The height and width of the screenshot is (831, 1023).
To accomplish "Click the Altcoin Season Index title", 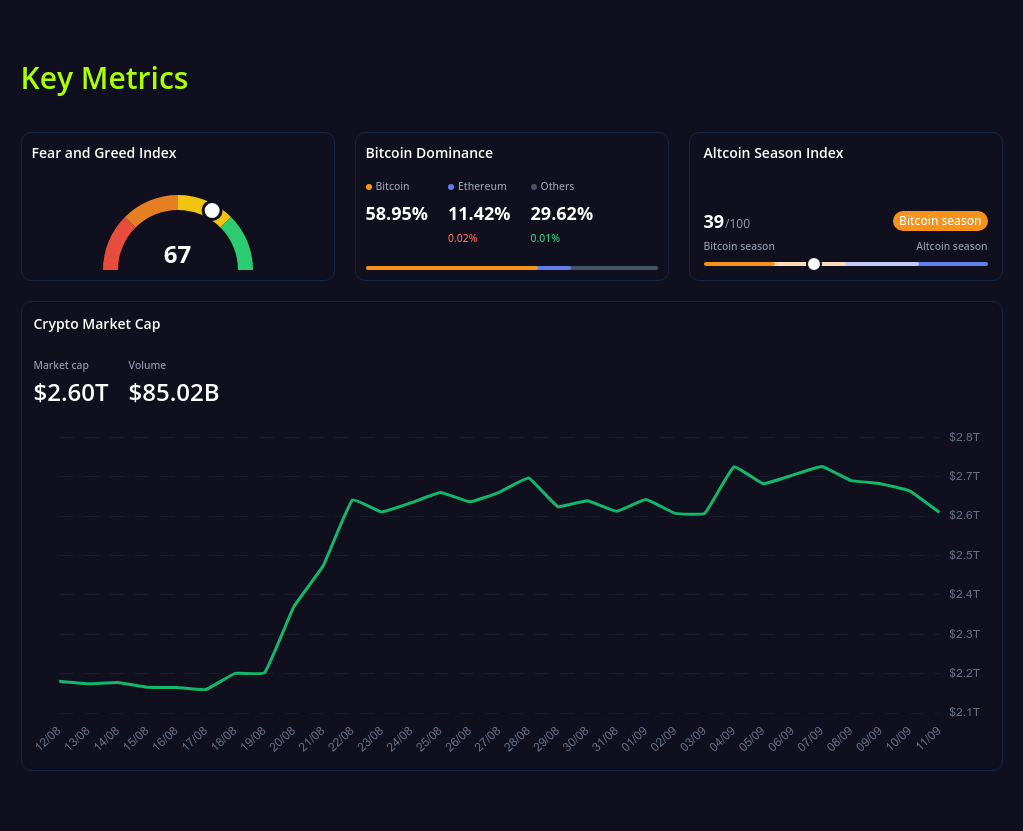I will [x=773, y=153].
